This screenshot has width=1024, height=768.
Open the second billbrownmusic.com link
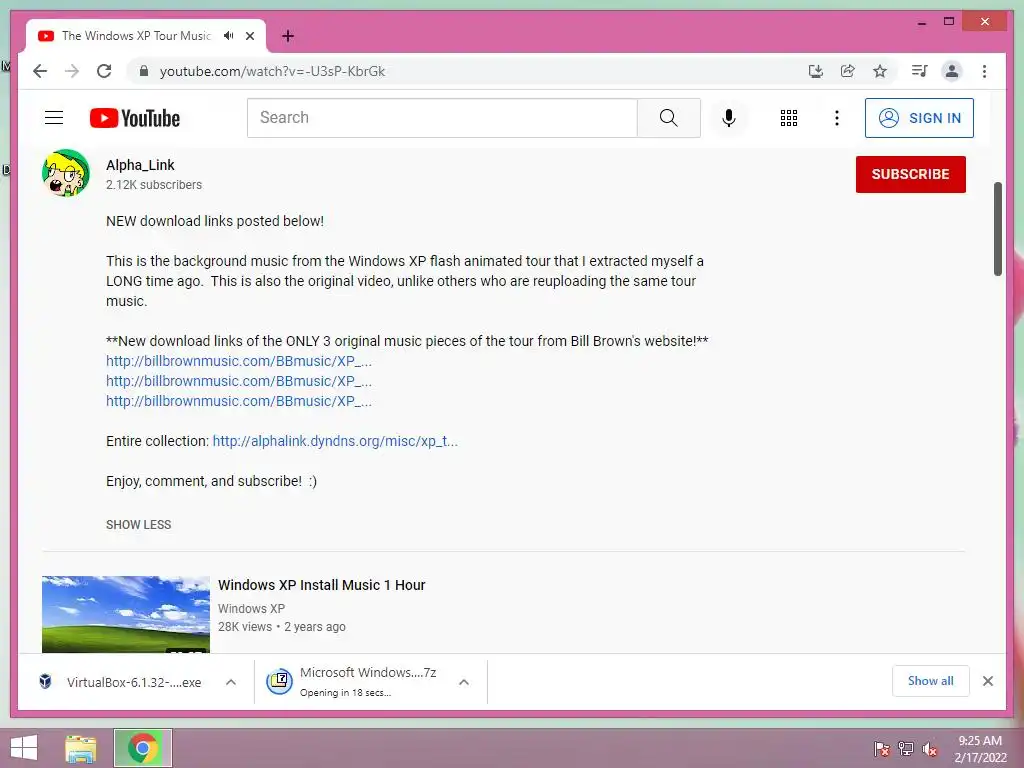point(239,381)
